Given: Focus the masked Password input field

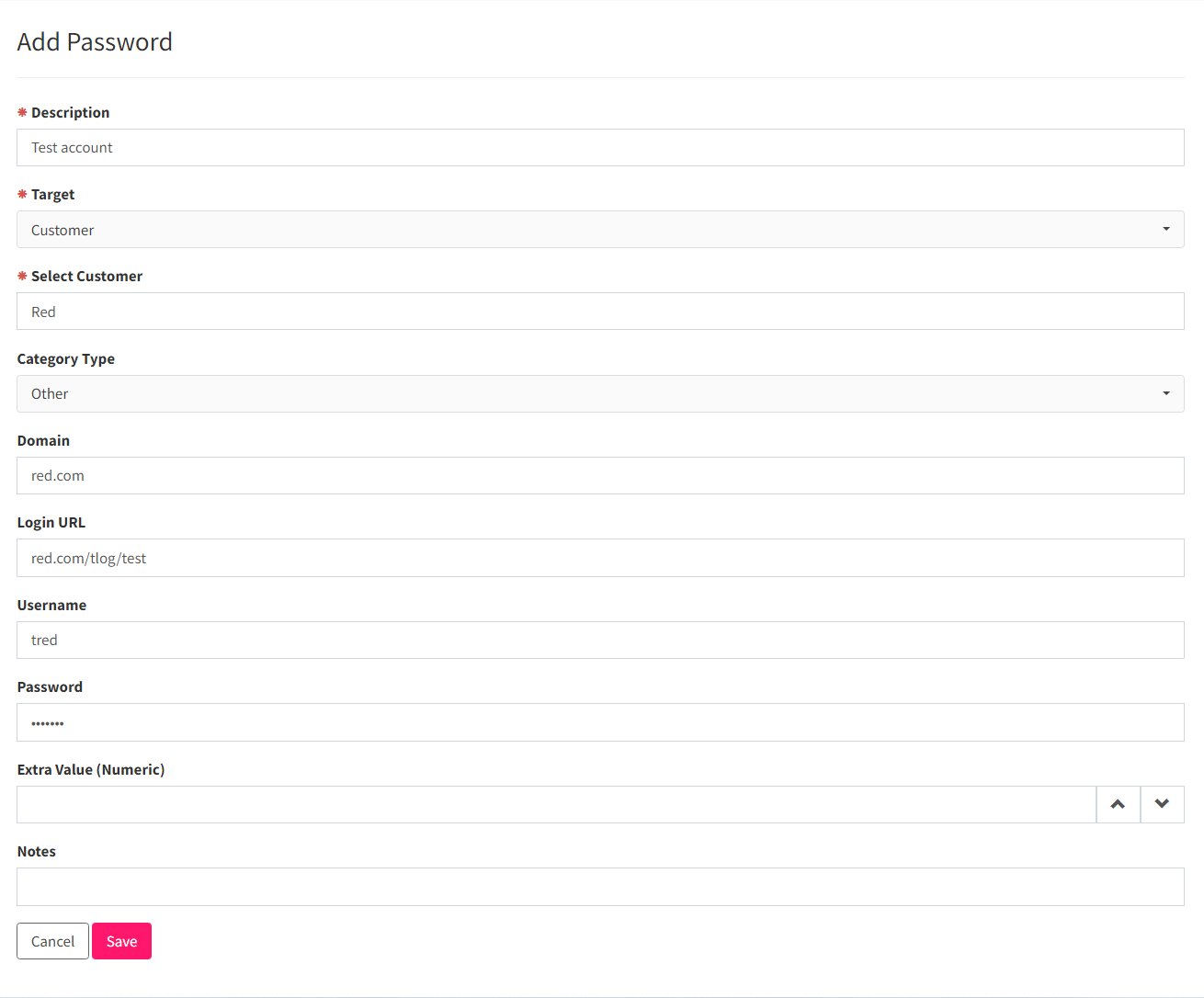Looking at the screenshot, I should 600,722.
